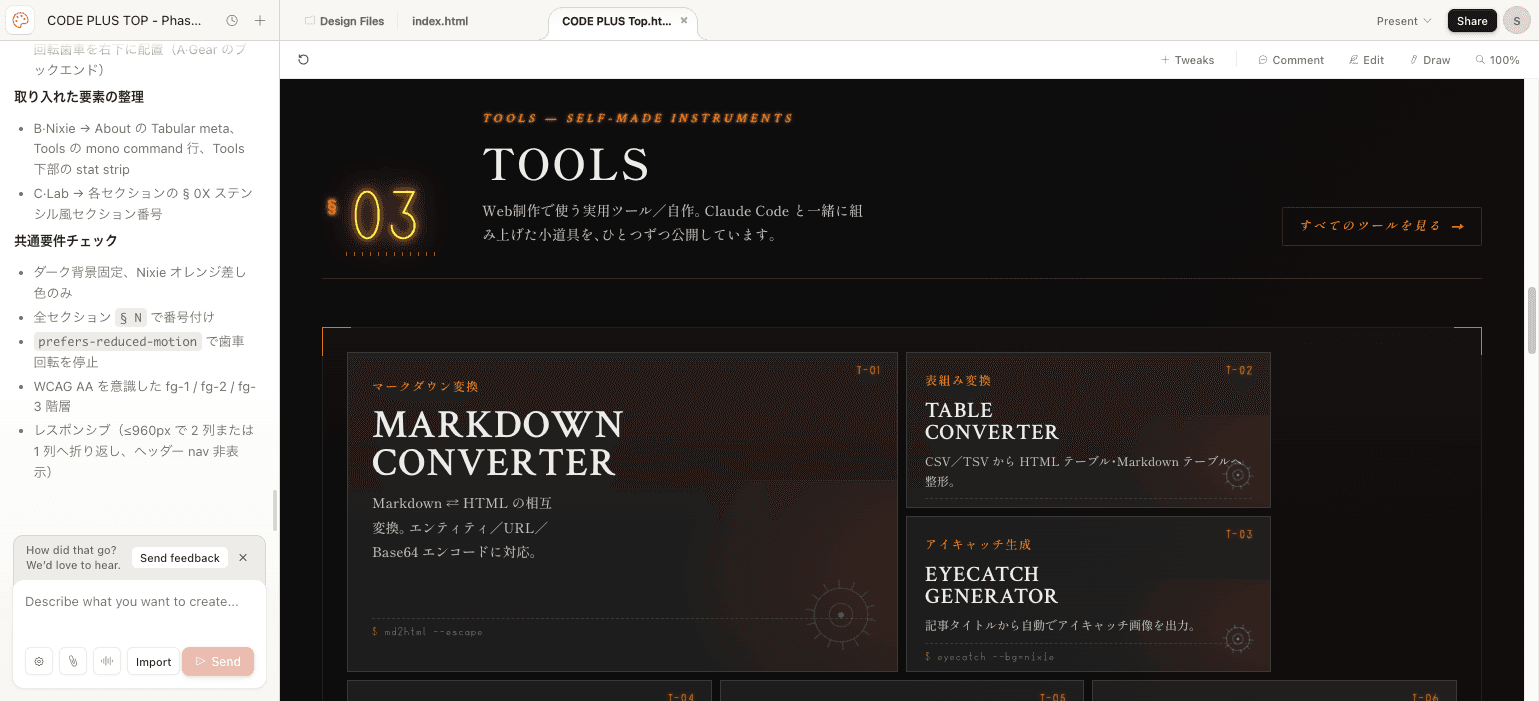
Task: Click the Share button
Action: 1472,21
